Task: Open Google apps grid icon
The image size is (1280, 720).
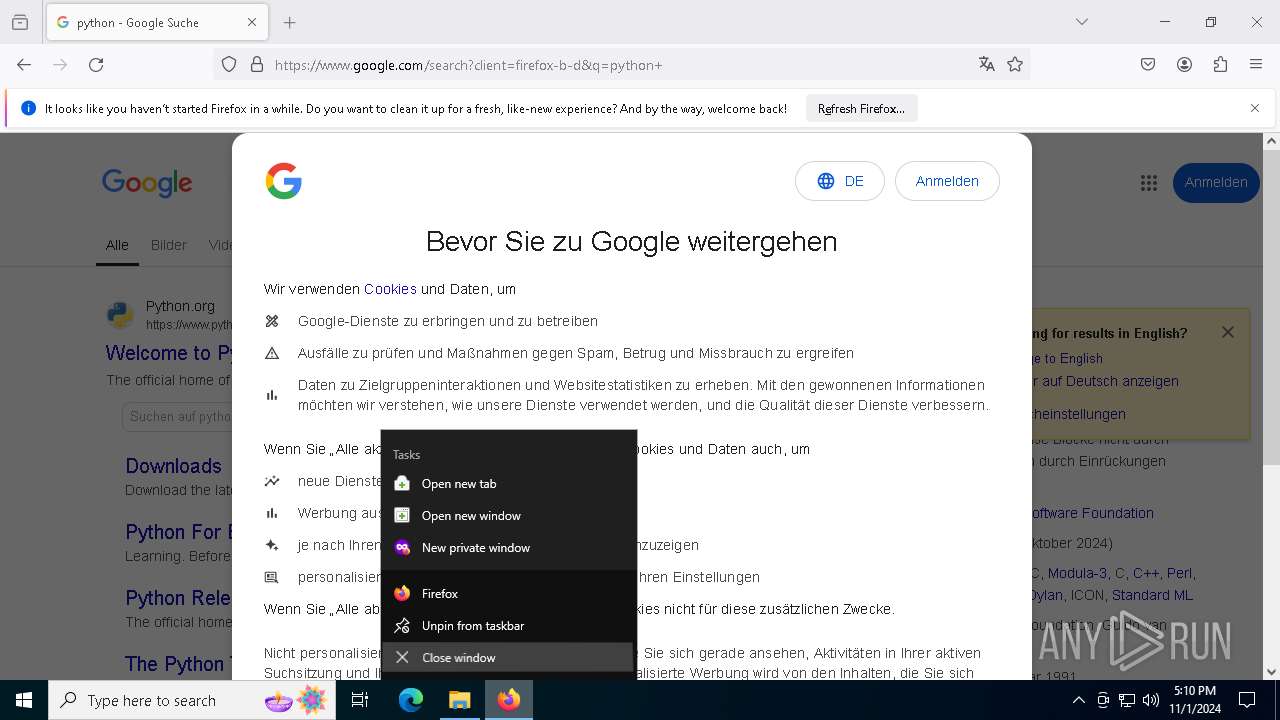Action: [x=1149, y=183]
